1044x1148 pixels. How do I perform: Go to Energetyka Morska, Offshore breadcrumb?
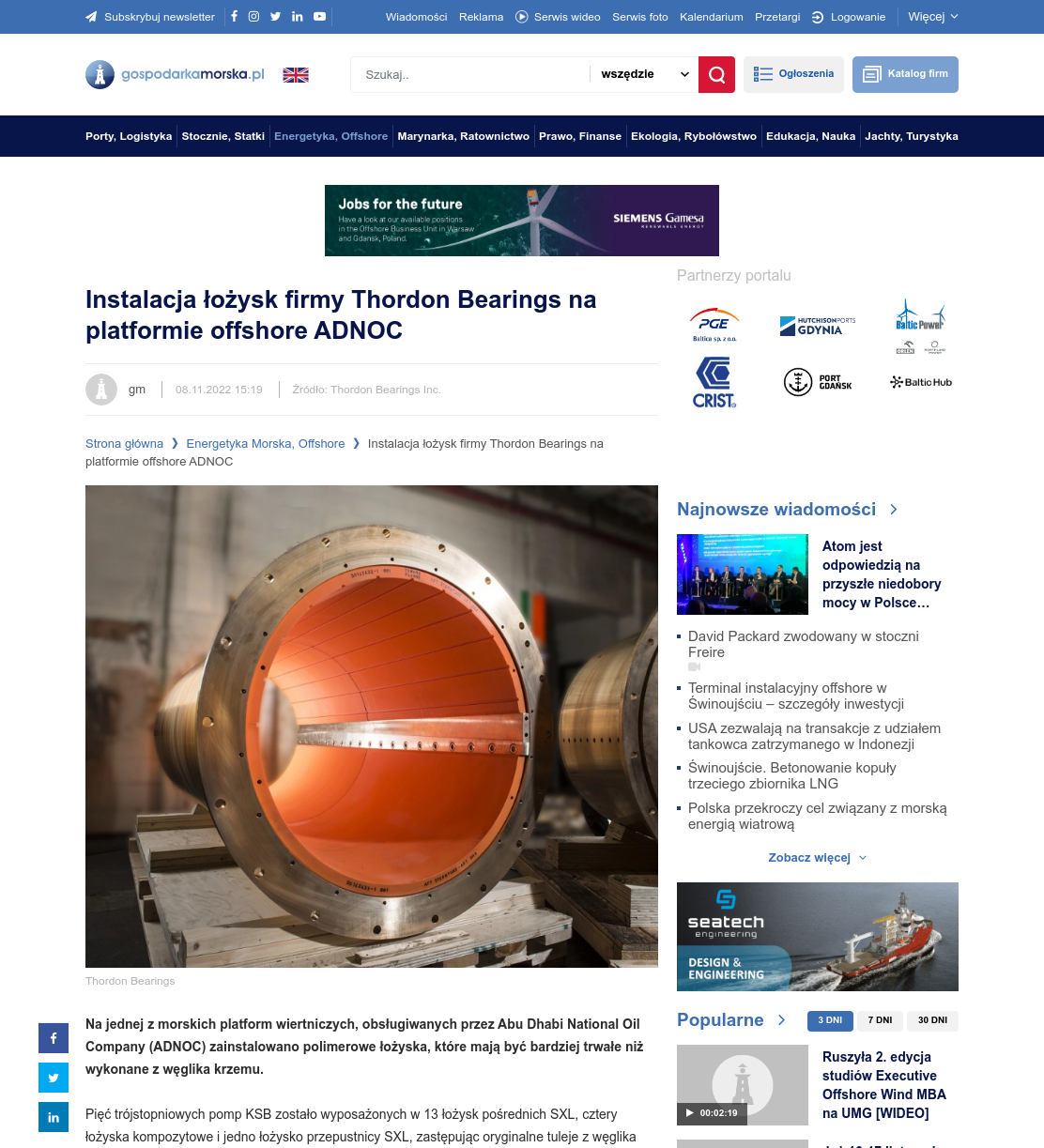click(266, 444)
